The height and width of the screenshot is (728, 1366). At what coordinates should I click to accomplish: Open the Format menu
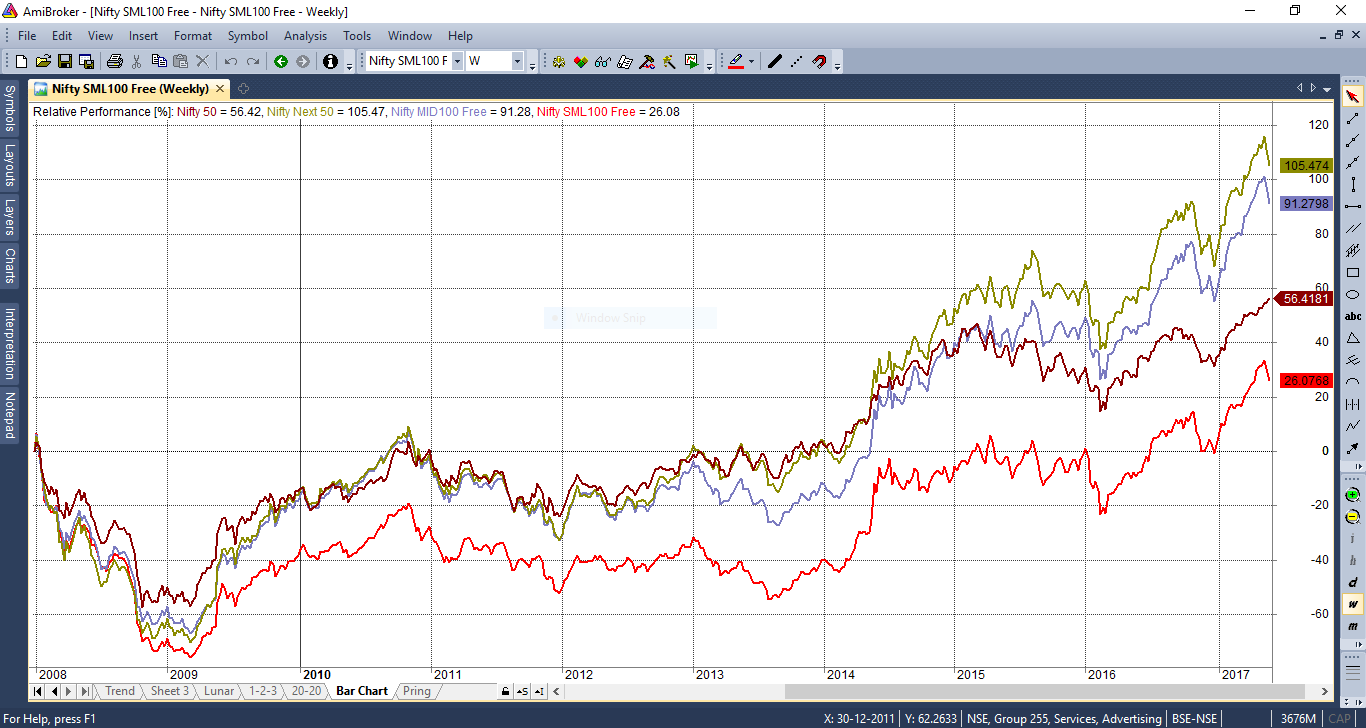(193, 36)
